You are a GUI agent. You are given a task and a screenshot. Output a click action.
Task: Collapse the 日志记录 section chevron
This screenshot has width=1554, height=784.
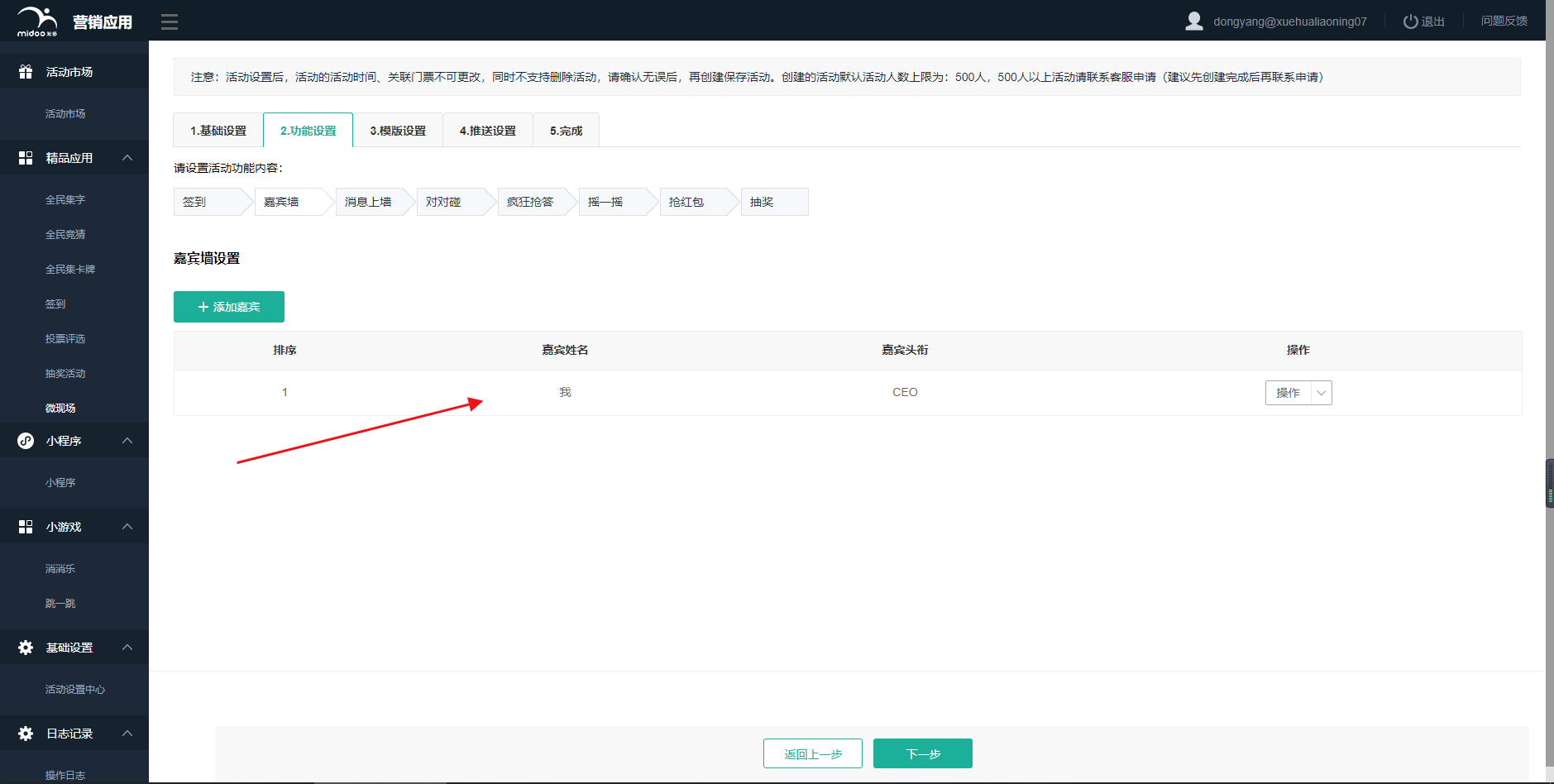pos(127,734)
